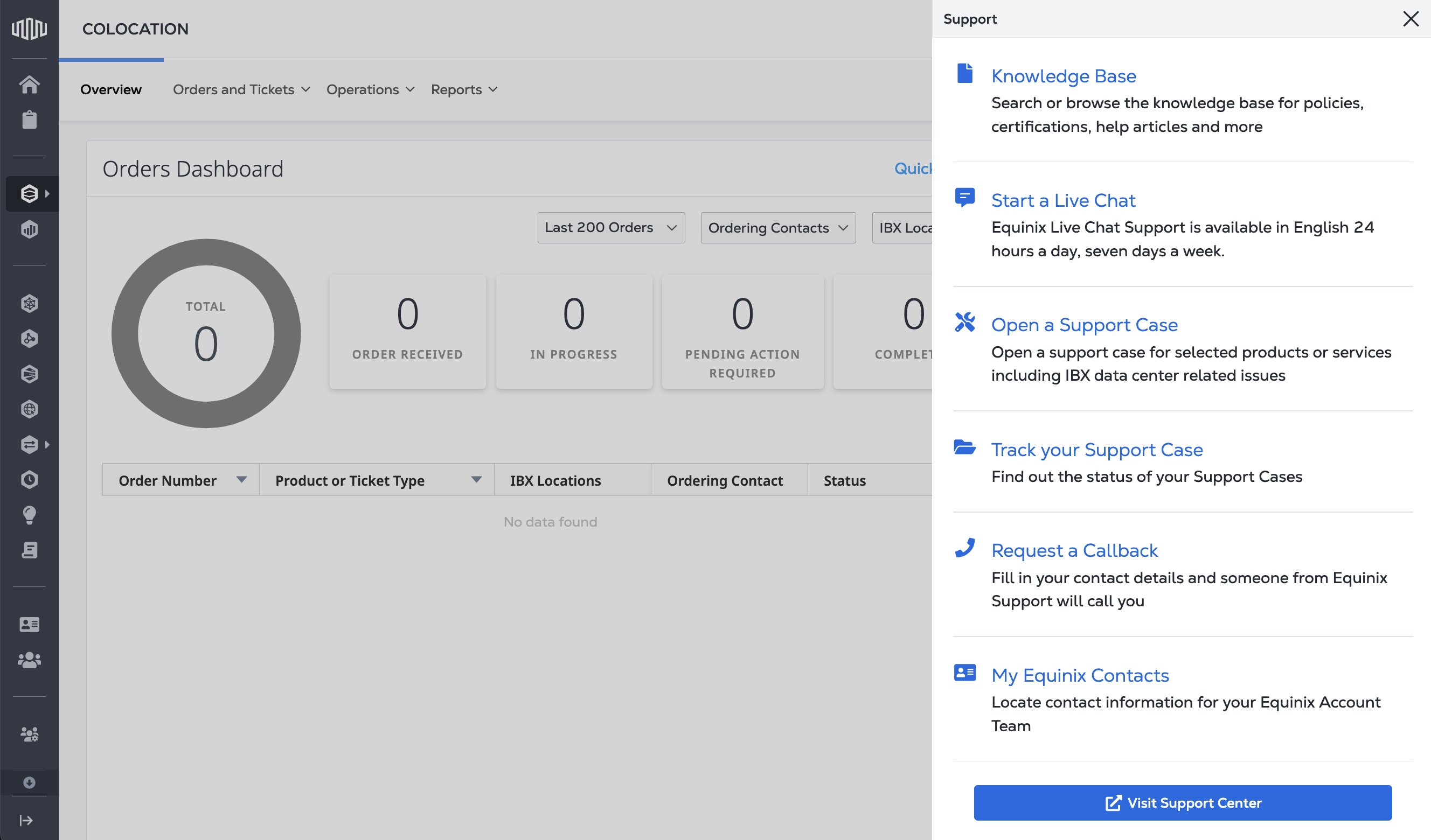Viewport: 1431px width, 840px height.
Task: Close the Support panel
Action: pos(1411,19)
